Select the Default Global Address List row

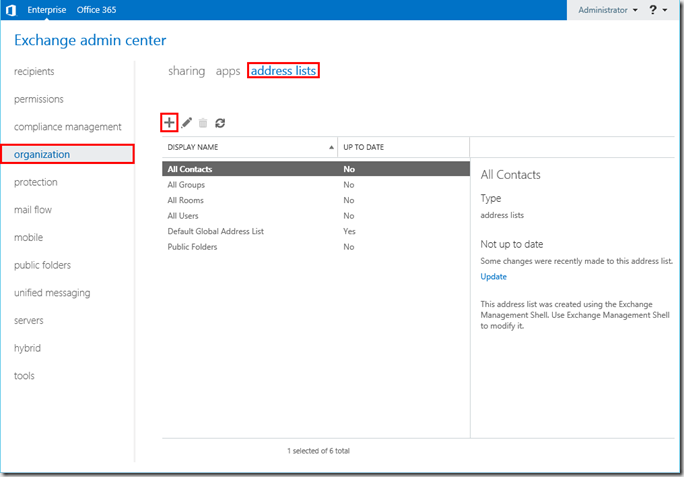click(215, 231)
